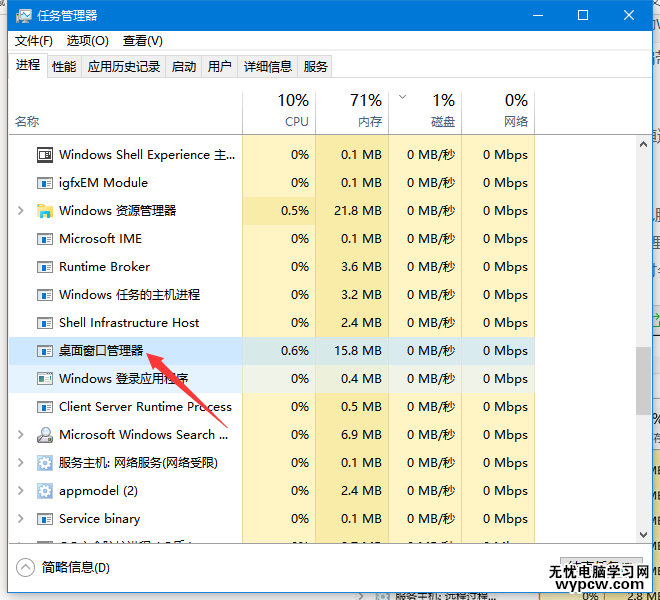
Task: Click the process list scrollbar thumb
Action: tap(643, 381)
